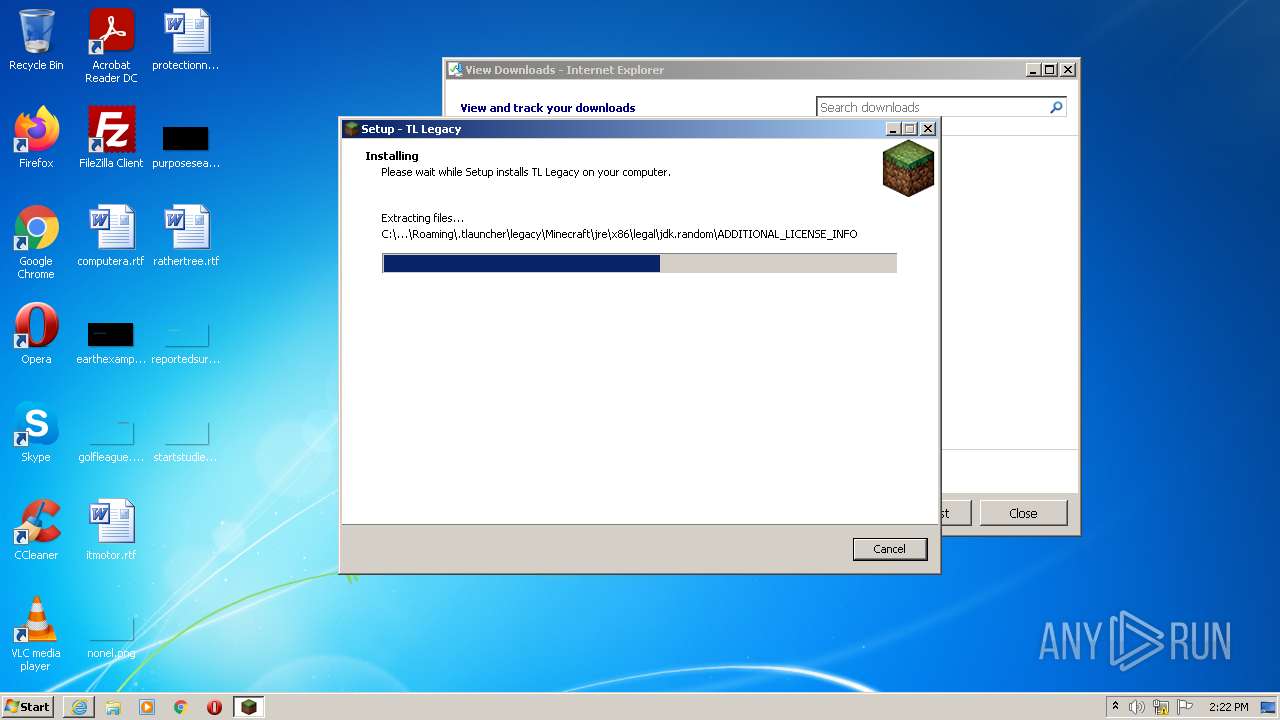Select the nonel.png desktop file
Image resolution: width=1280 pixels, height=720 pixels.
tap(111, 640)
